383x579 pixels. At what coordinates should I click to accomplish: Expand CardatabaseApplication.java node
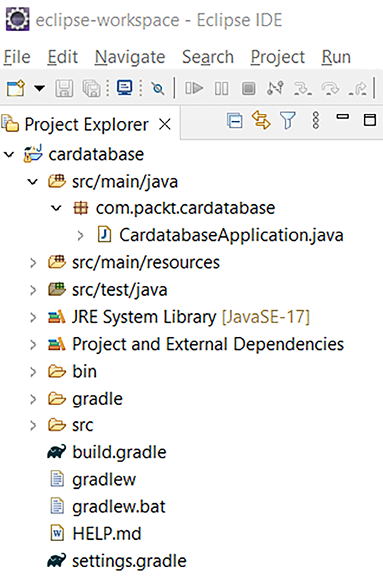[80, 236]
